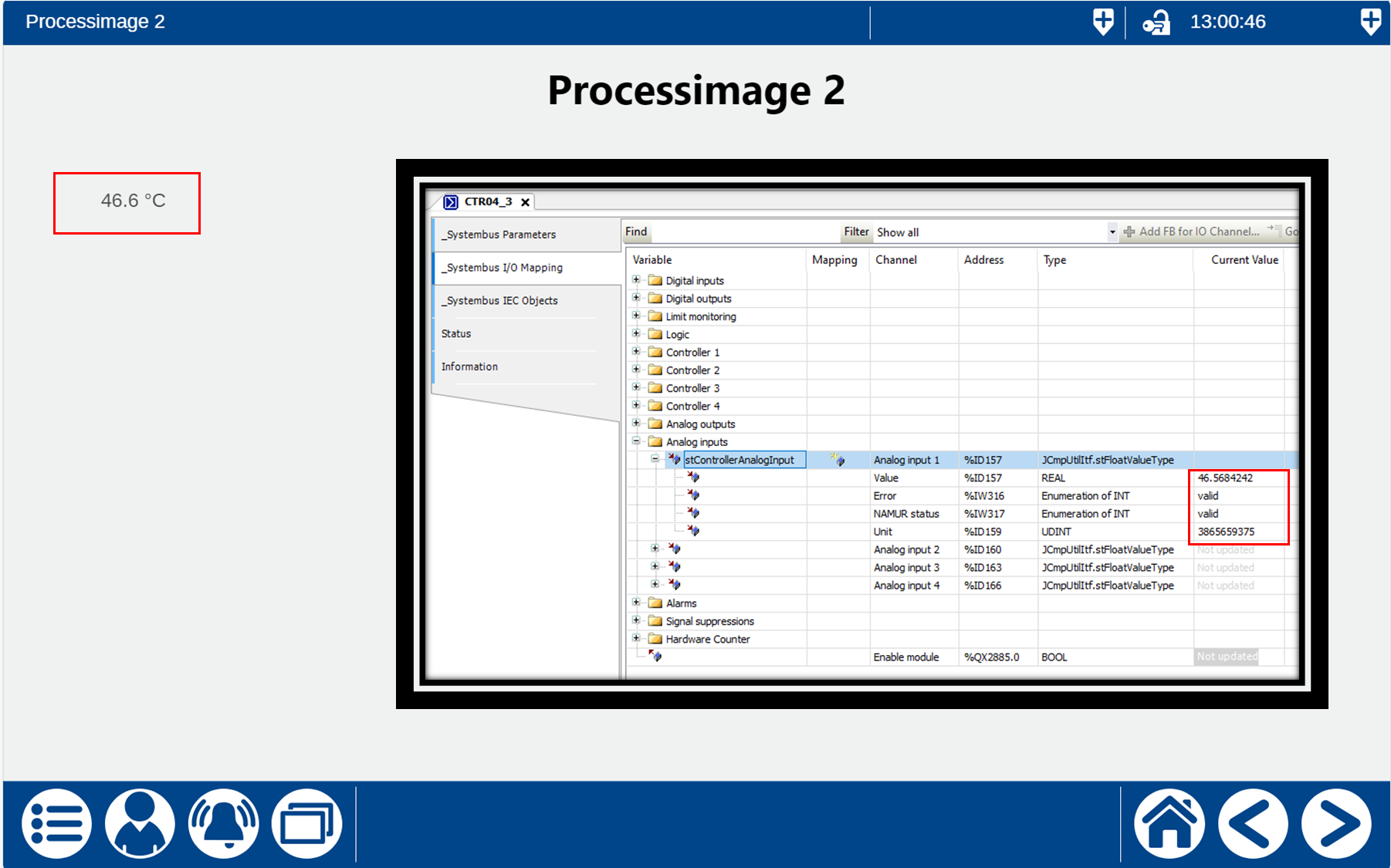1391x868 pixels.
Task: Expand the Digital inputs folder
Action: click(x=636, y=280)
